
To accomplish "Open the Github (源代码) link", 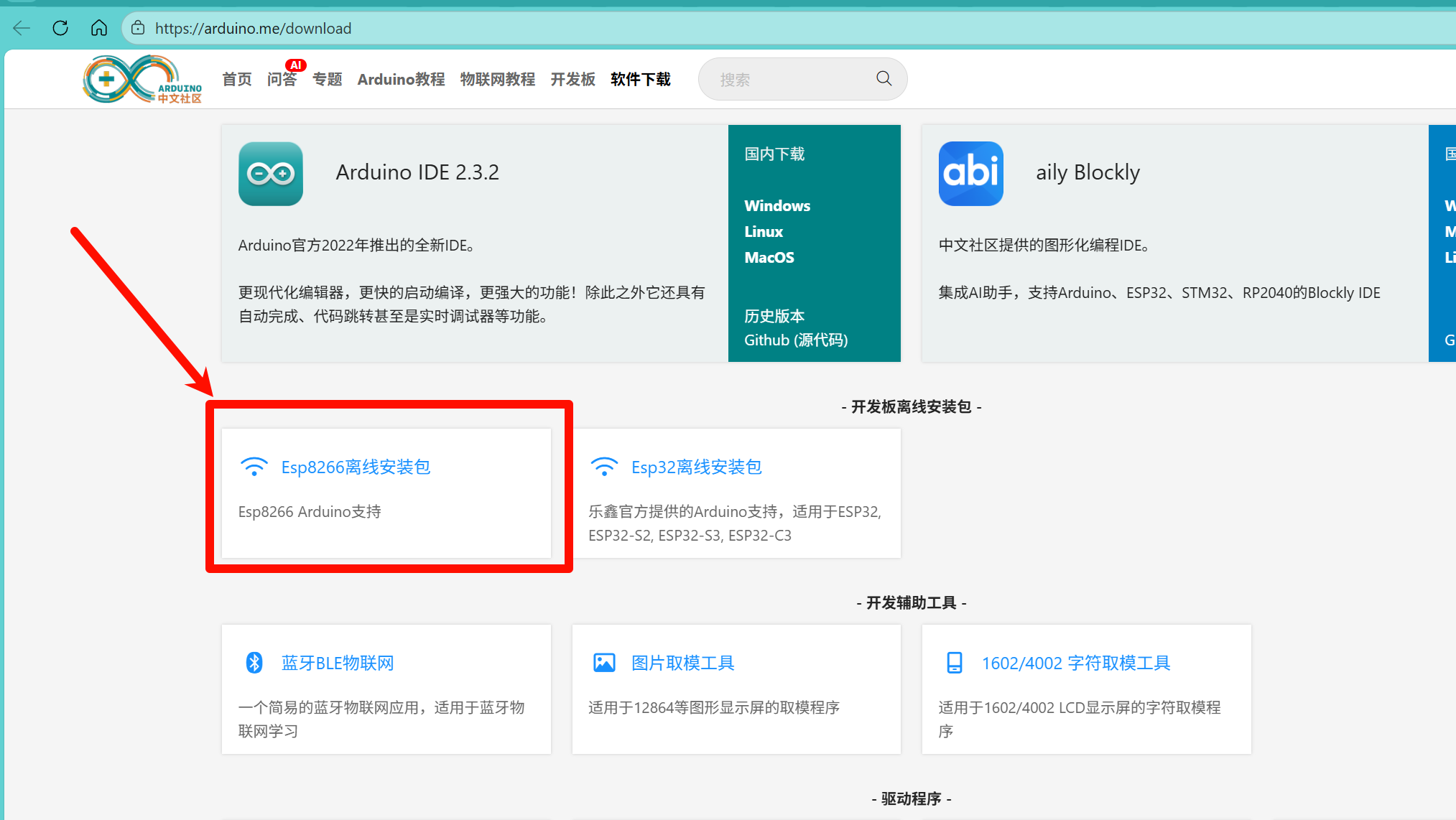I will coord(795,340).
